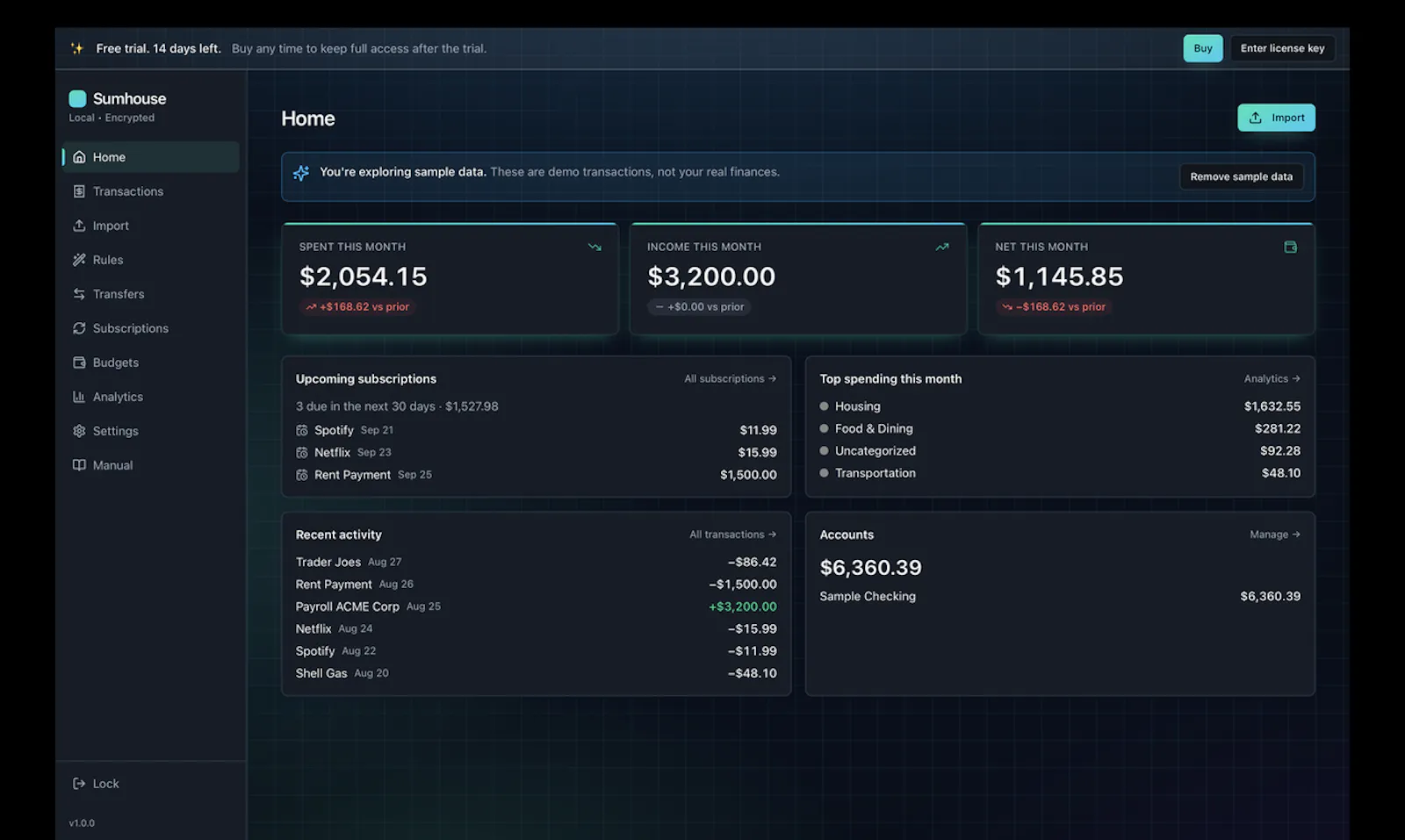Follow the All transactions link
Image resolution: width=1405 pixels, height=840 pixels.
(x=733, y=535)
